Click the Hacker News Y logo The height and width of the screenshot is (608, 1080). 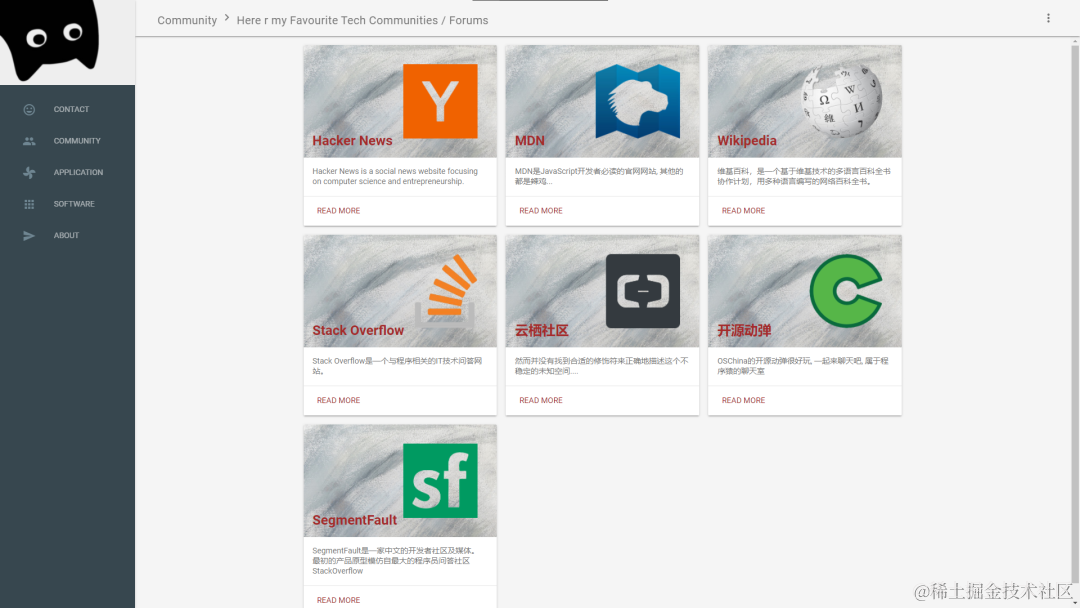(x=440, y=101)
